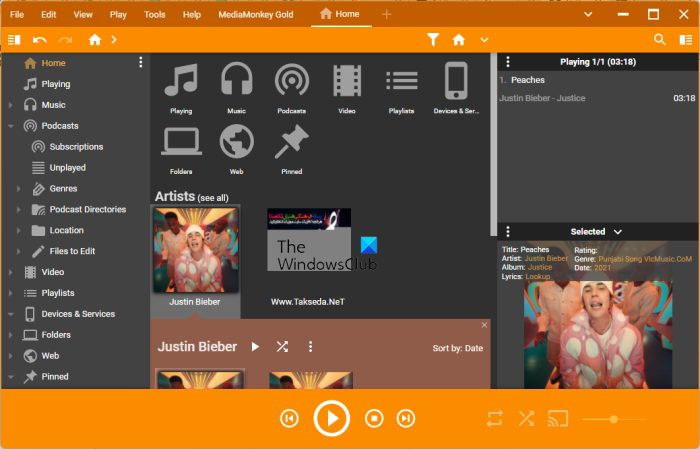Open Devices & Services phone tile
This screenshot has height=449, width=700.
pos(456,83)
